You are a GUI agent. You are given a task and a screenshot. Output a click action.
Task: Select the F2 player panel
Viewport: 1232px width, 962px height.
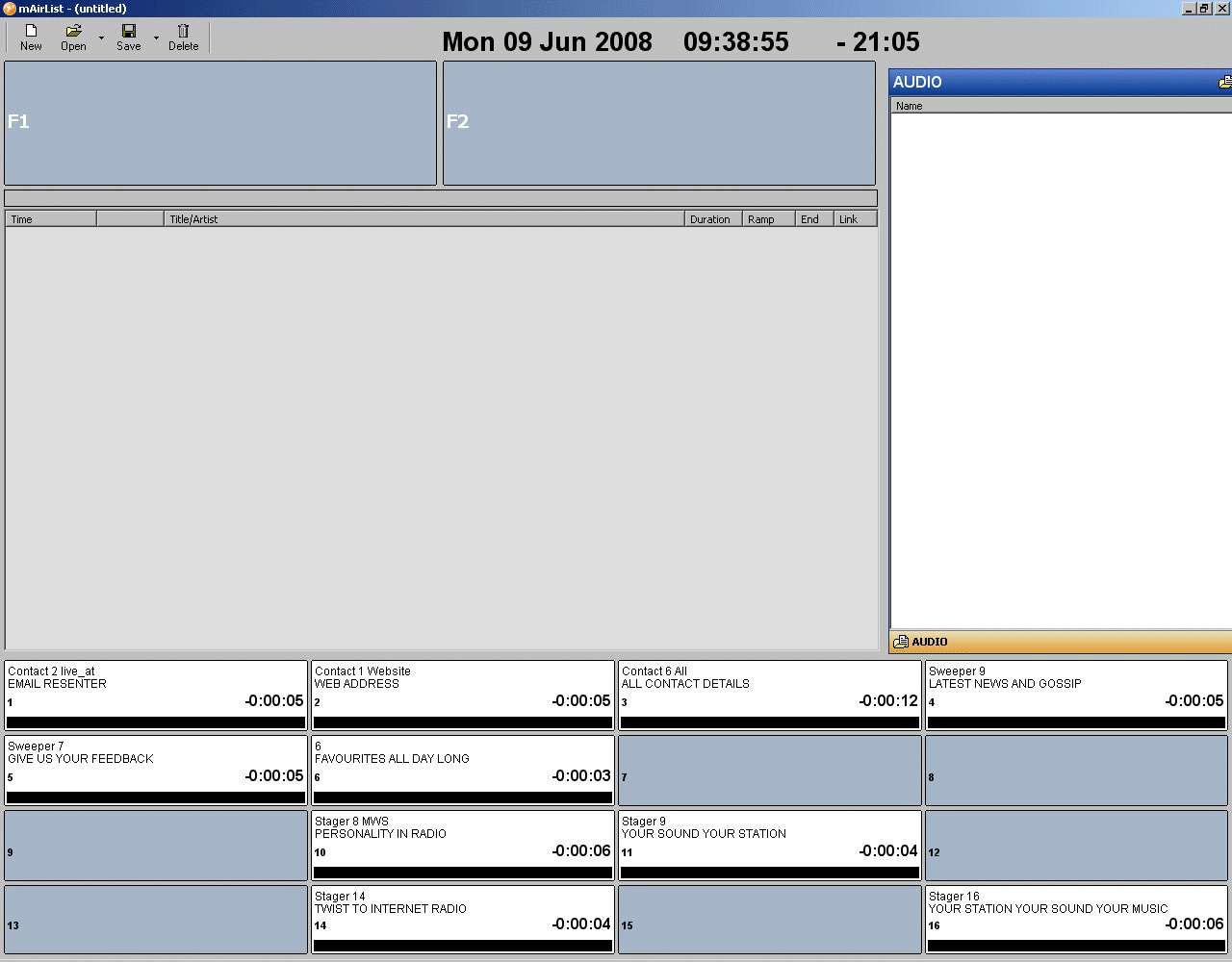tap(659, 123)
